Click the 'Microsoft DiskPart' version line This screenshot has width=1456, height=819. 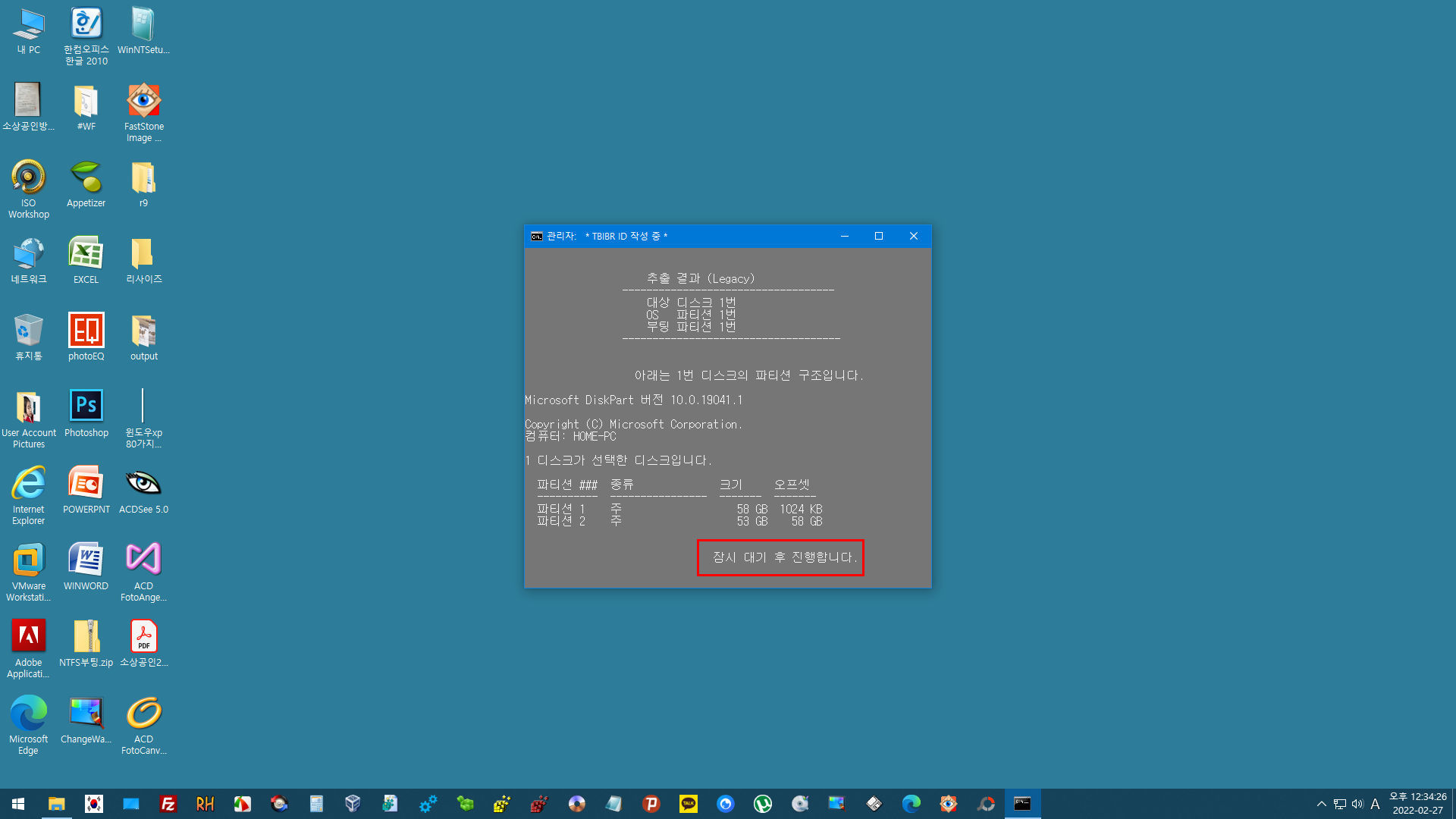[x=634, y=400]
